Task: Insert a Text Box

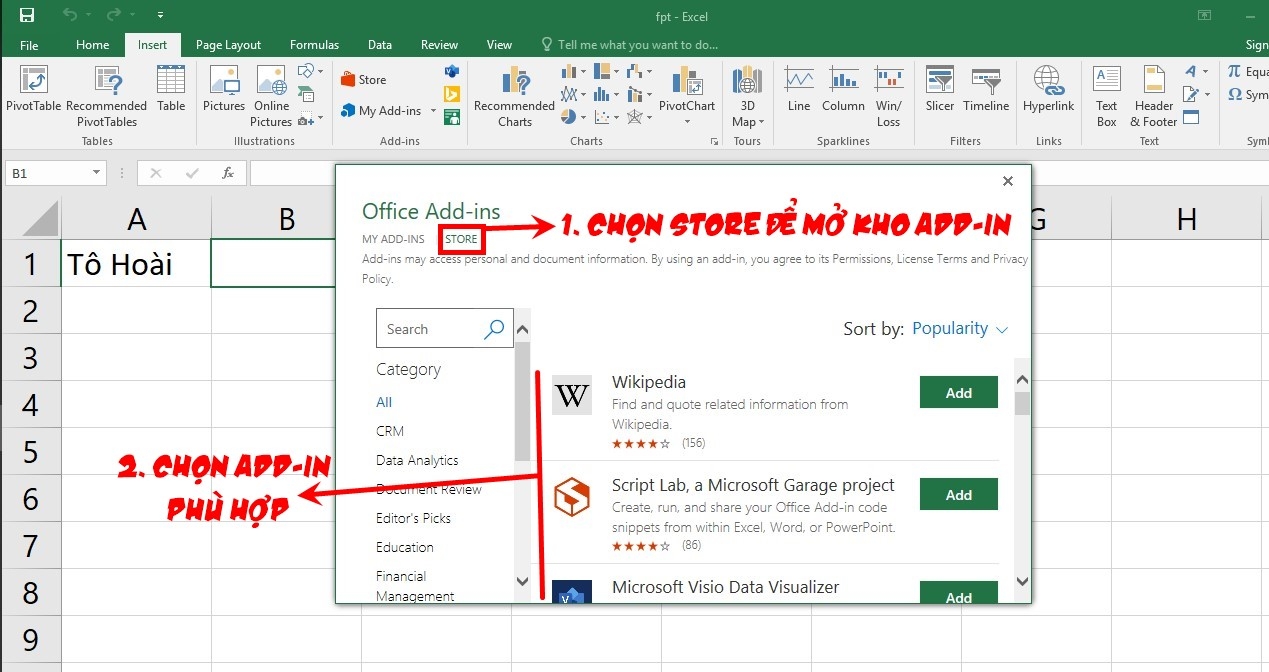Action: tap(1106, 96)
